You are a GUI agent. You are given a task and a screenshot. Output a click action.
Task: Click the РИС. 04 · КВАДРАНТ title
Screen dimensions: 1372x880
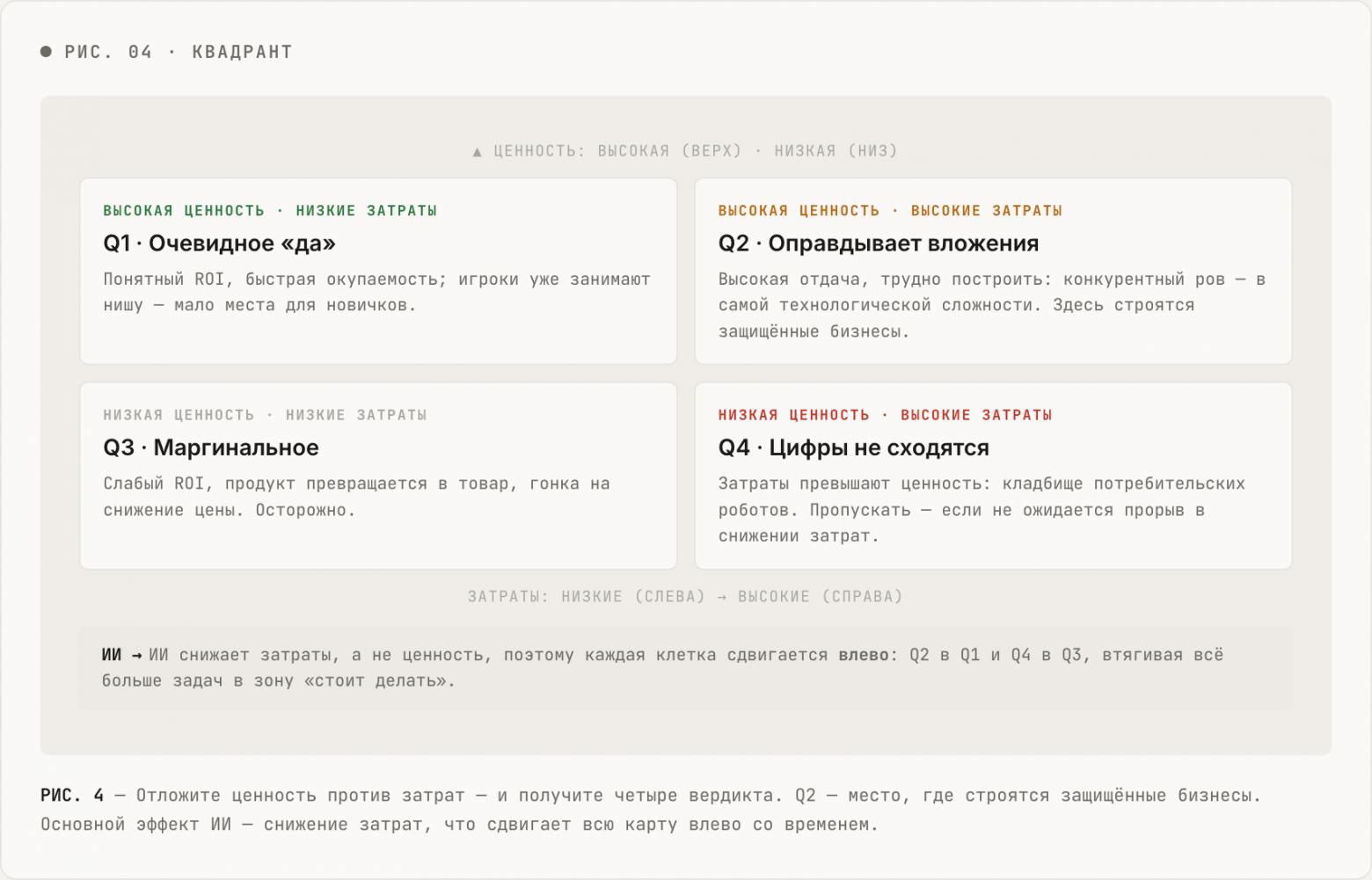(179, 52)
